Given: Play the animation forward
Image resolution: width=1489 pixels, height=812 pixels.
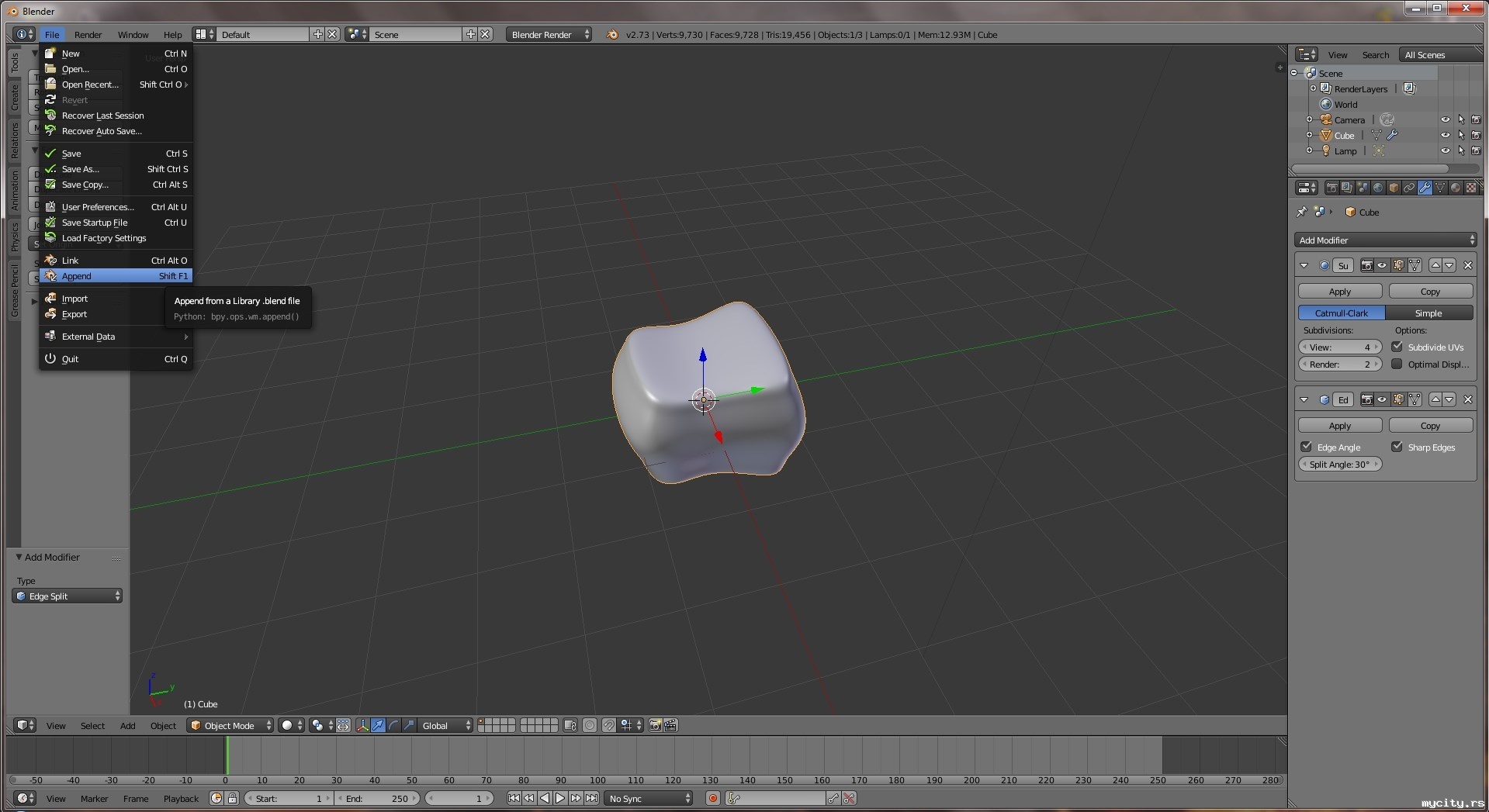Looking at the screenshot, I should [560, 798].
